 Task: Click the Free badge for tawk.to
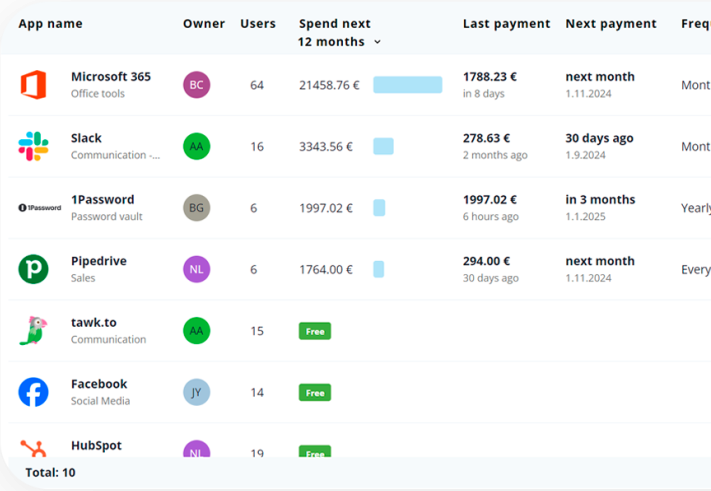click(x=315, y=331)
